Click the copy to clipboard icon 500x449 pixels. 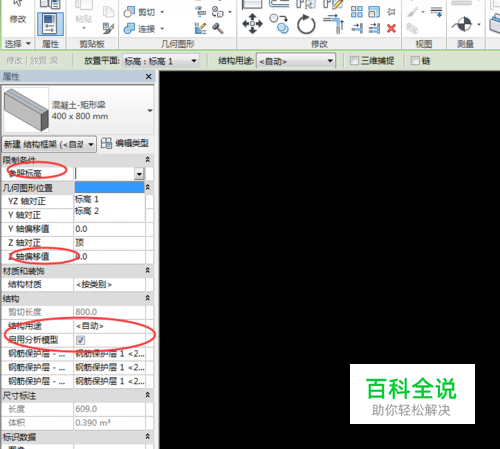click(x=108, y=12)
